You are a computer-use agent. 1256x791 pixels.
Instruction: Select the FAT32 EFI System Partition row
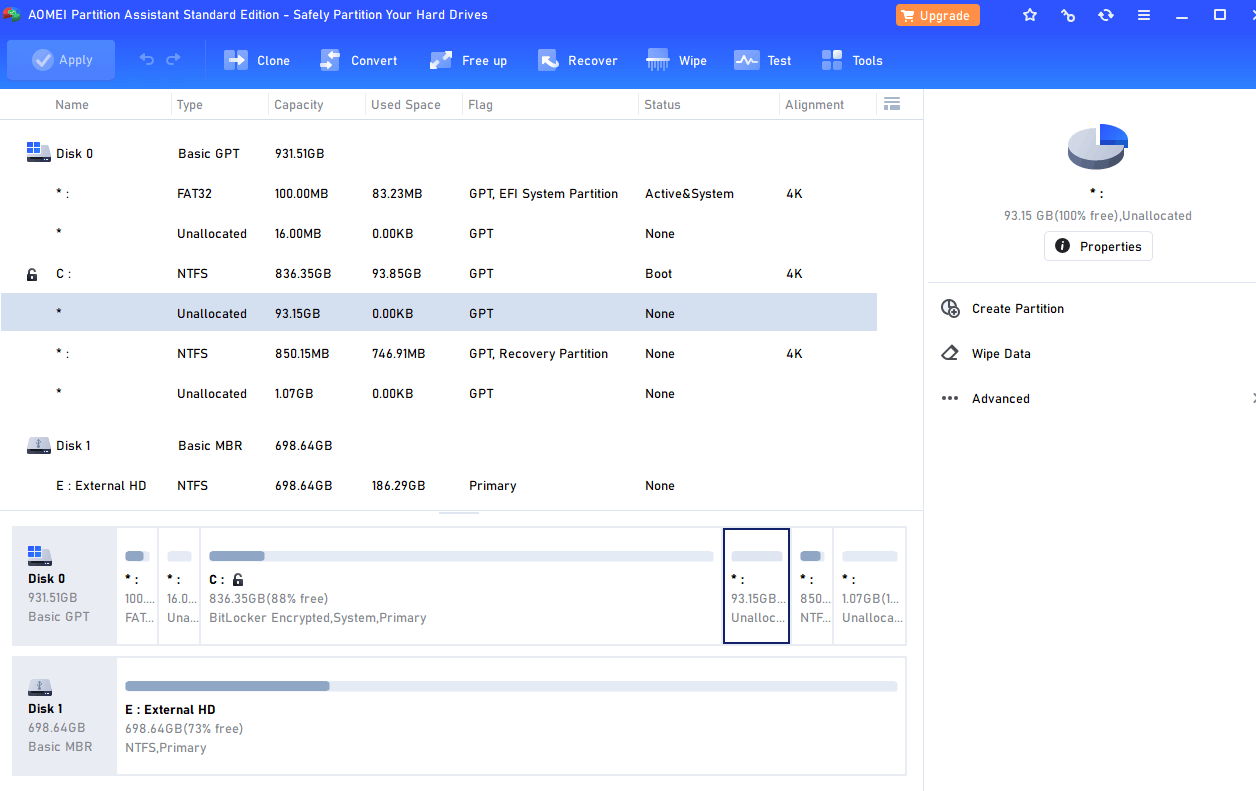[x=439, y=193]
